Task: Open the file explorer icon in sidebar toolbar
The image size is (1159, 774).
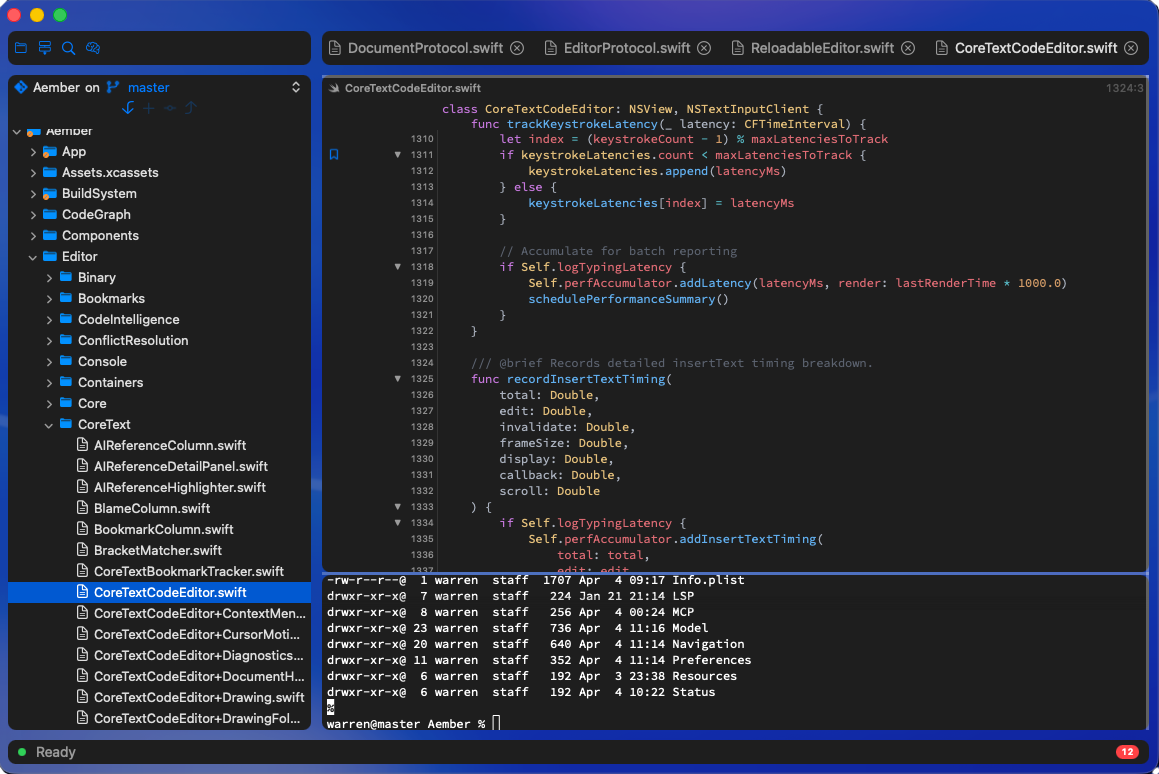Action: tap(20, 47)
